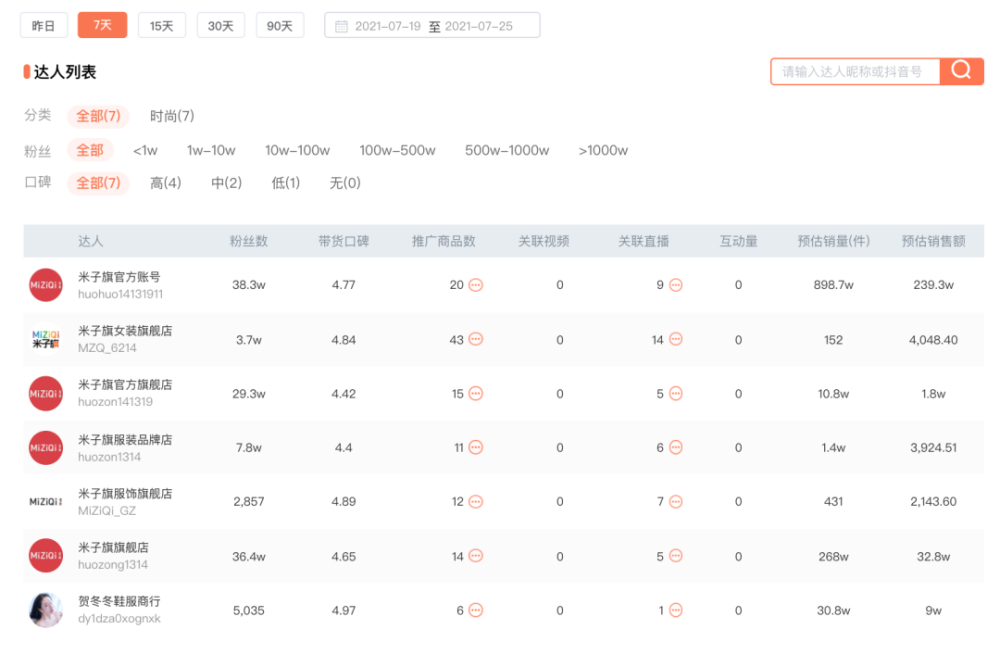Expand promoted products for 米子旗官方账号
This screenshot has height=654, width=1000.
pyautogui.click(x=476, y=285)
